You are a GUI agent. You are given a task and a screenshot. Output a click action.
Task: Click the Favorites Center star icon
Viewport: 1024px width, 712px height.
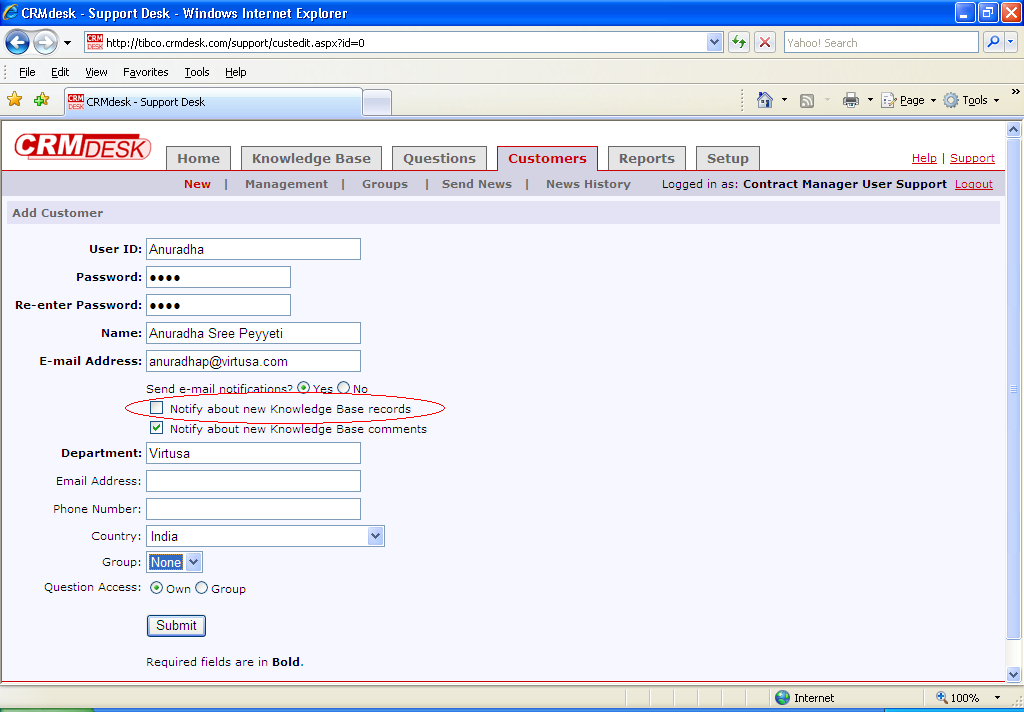15,100
